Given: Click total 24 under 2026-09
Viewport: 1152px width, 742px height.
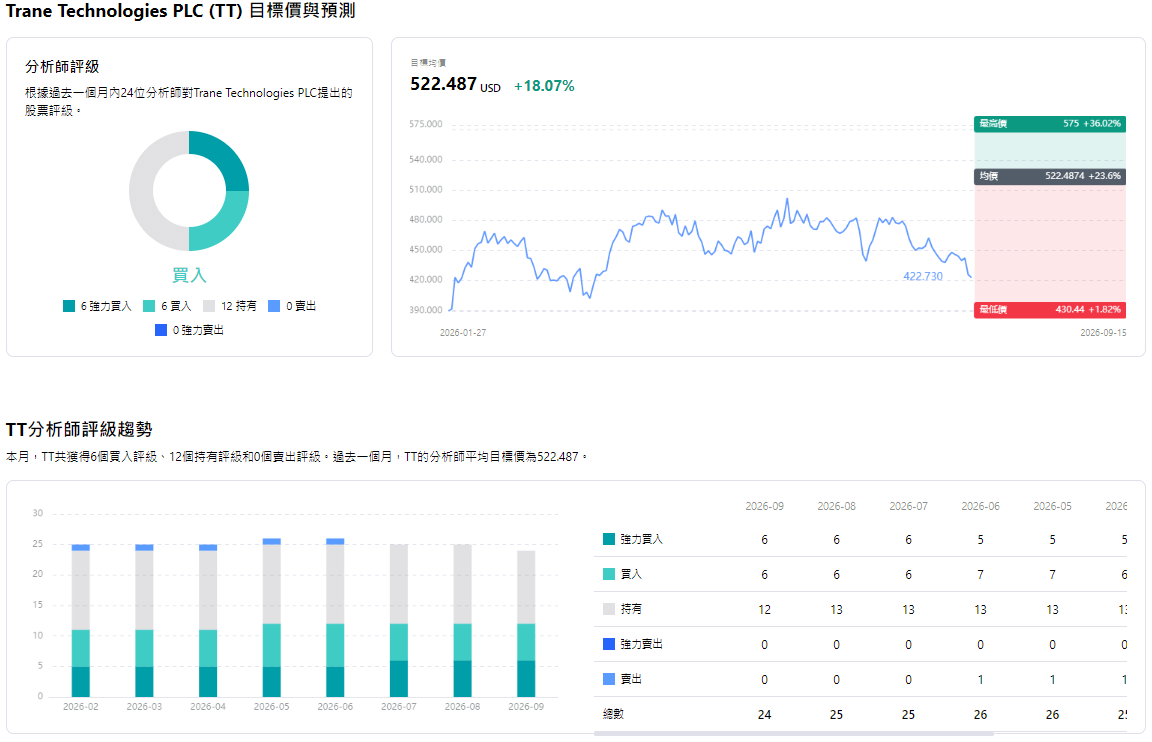Looking at the screenshot, I should 764,715.
